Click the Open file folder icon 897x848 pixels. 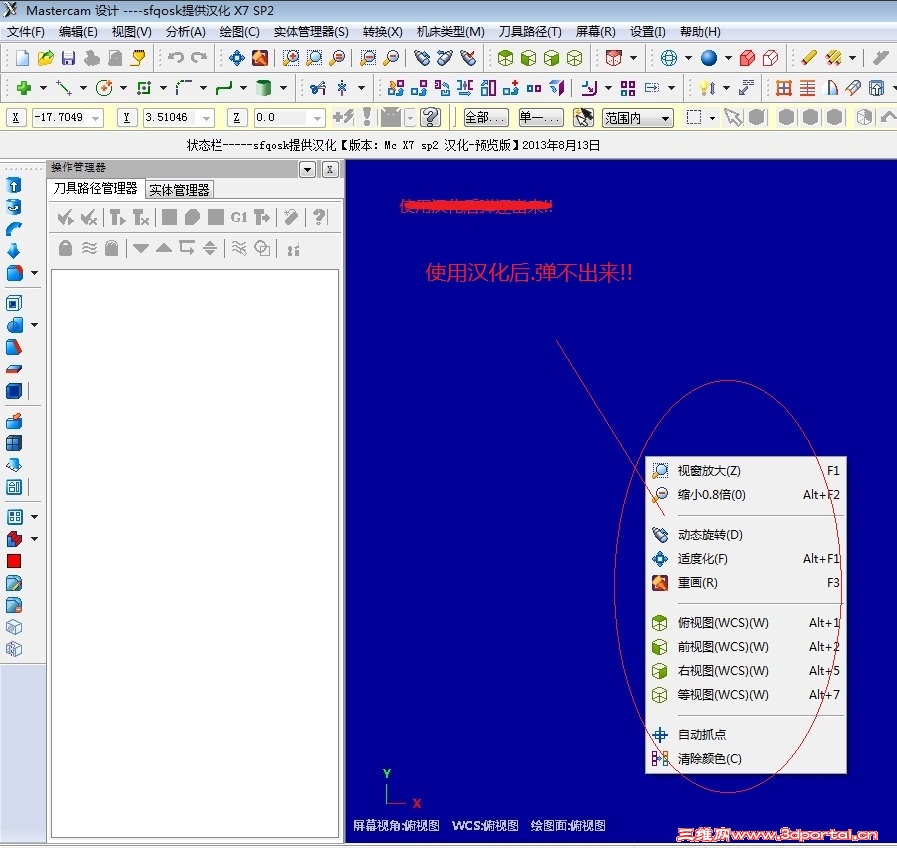[46, 58]
